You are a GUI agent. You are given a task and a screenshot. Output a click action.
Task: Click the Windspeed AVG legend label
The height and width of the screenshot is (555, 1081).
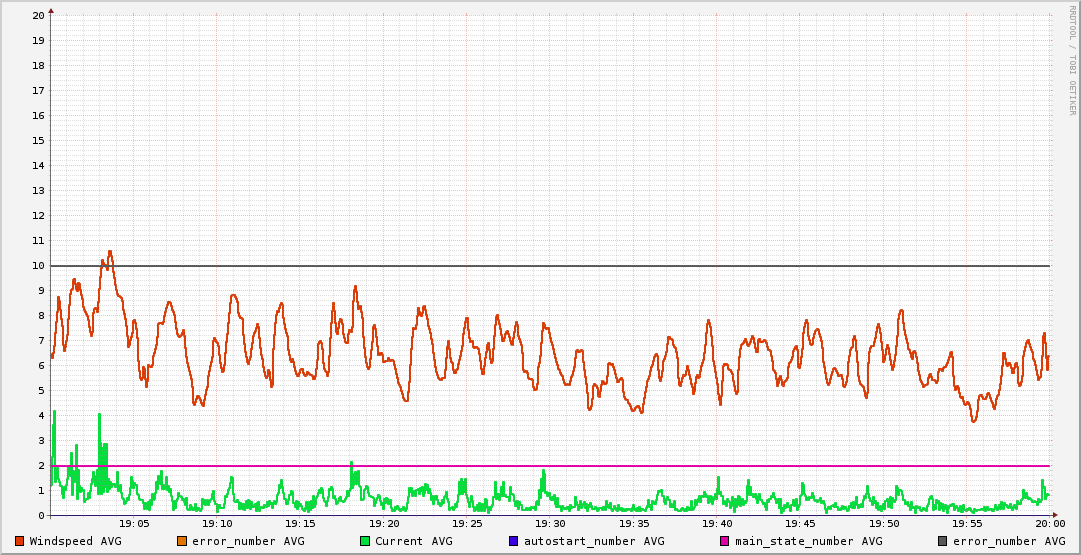pyautogui.click(x=75, y=541)
